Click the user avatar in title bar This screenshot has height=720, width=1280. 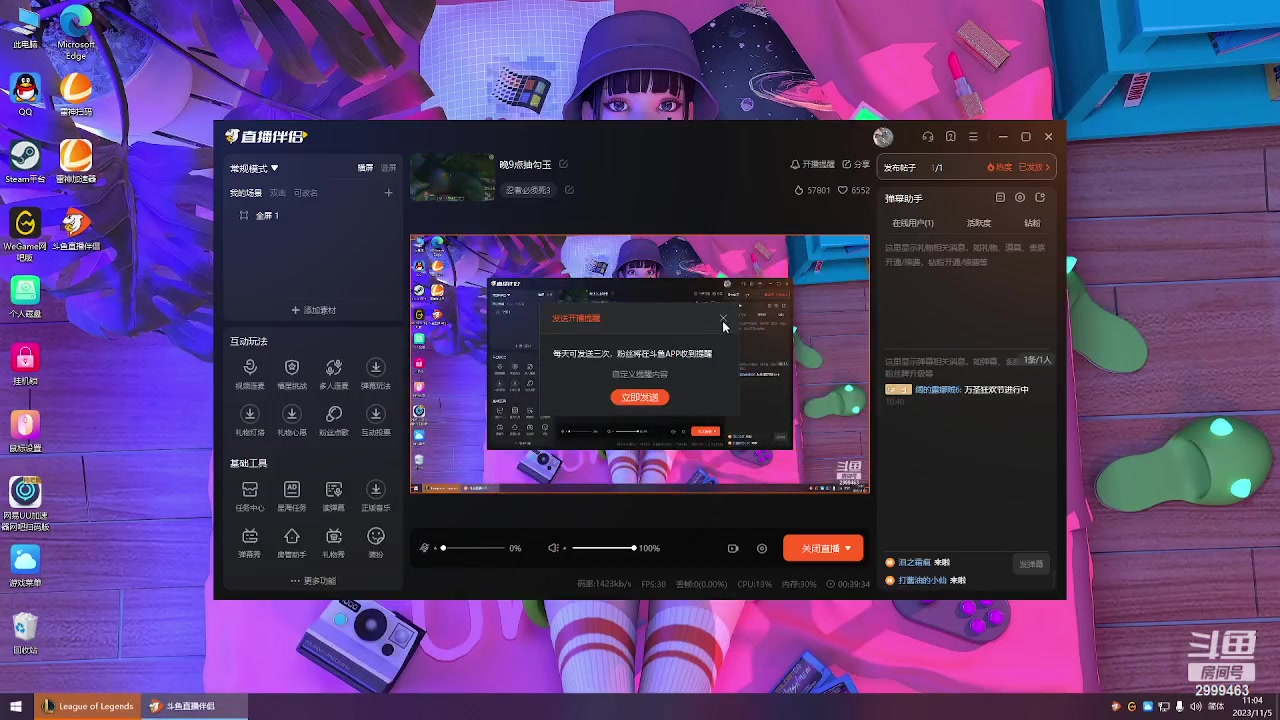883,137
